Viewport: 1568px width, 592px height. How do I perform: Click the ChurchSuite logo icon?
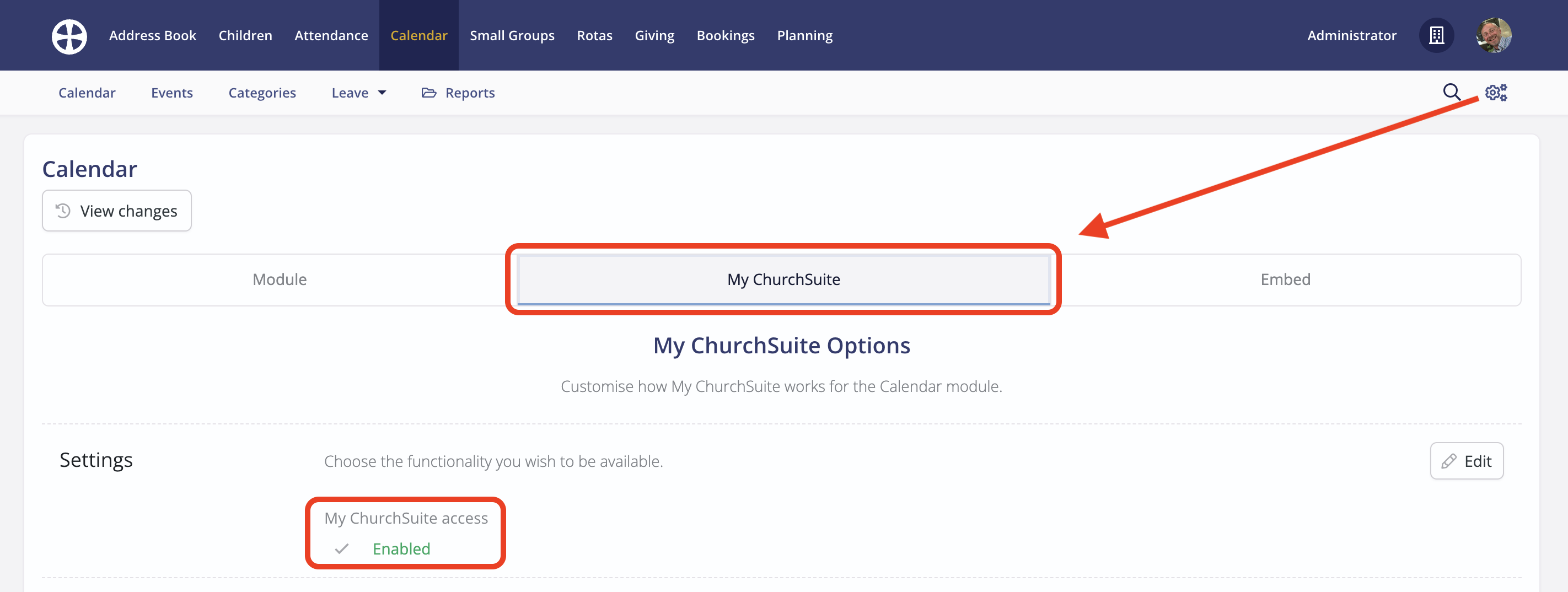69,36
